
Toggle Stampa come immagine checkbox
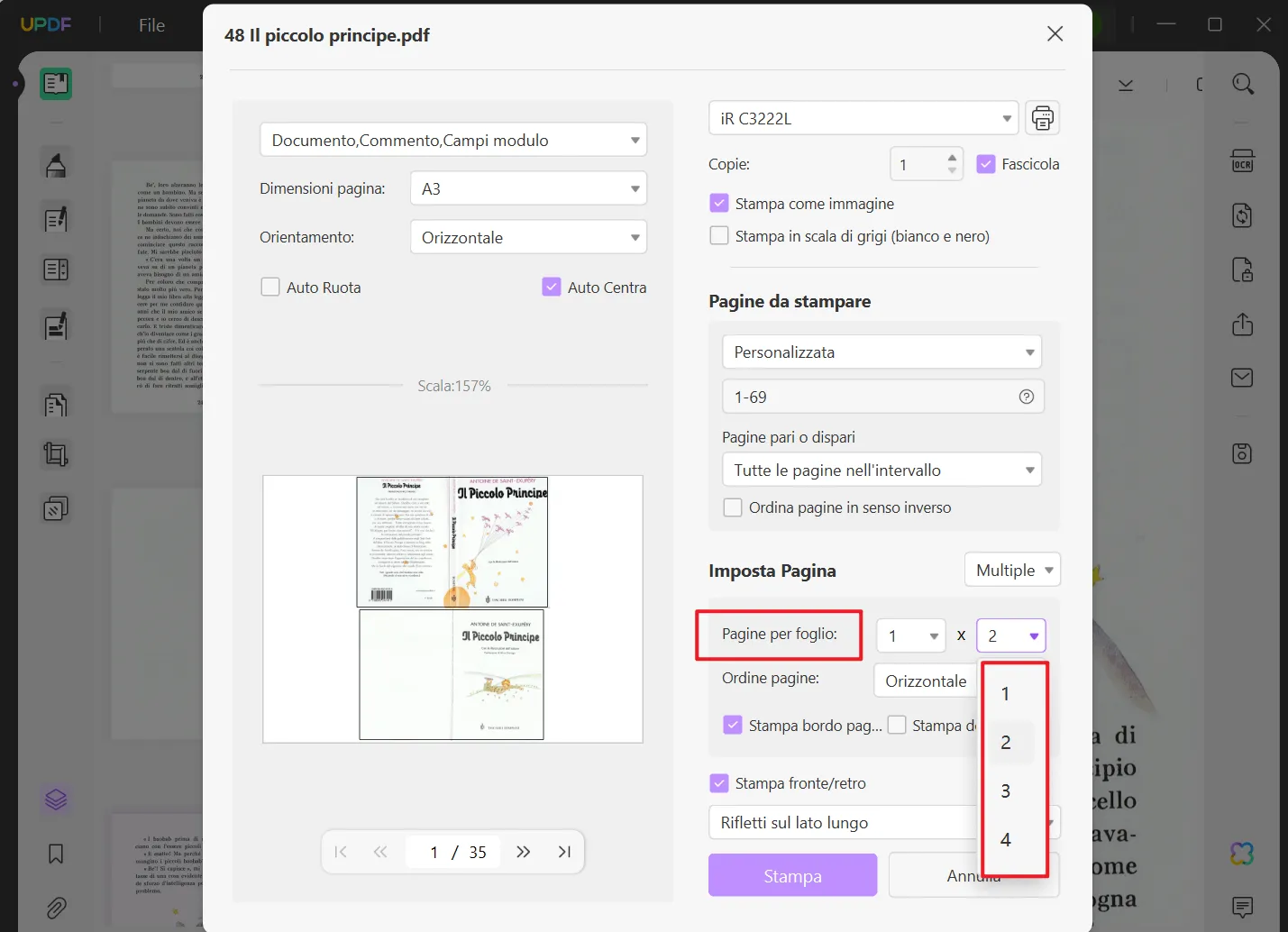(719, 204)
